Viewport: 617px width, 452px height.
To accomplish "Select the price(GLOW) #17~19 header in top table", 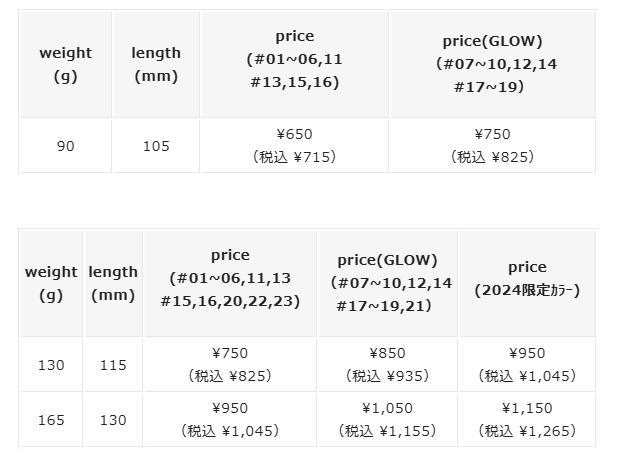I will (x=492, y=65).
